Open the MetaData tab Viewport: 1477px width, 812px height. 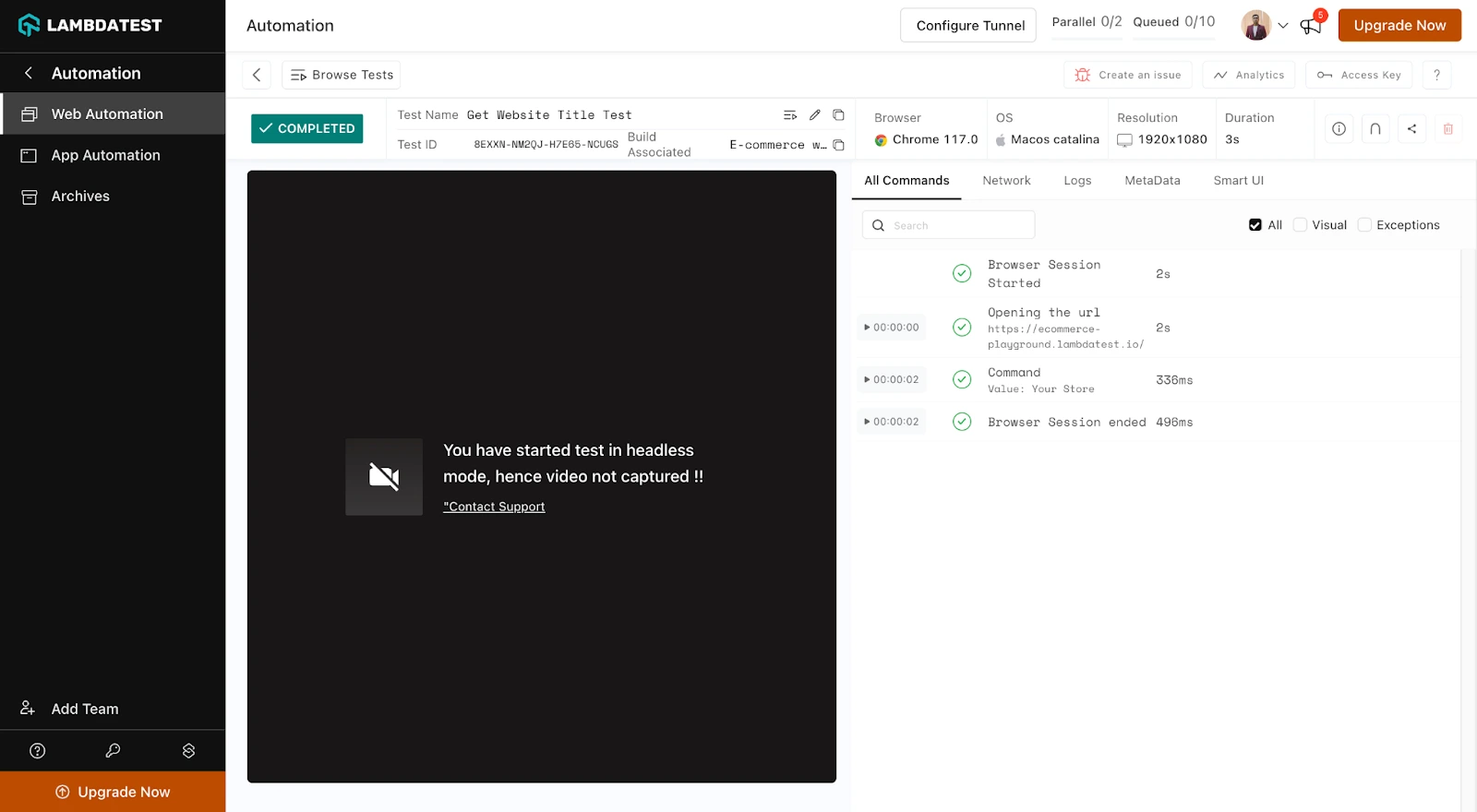click(x=1152, y=181)
